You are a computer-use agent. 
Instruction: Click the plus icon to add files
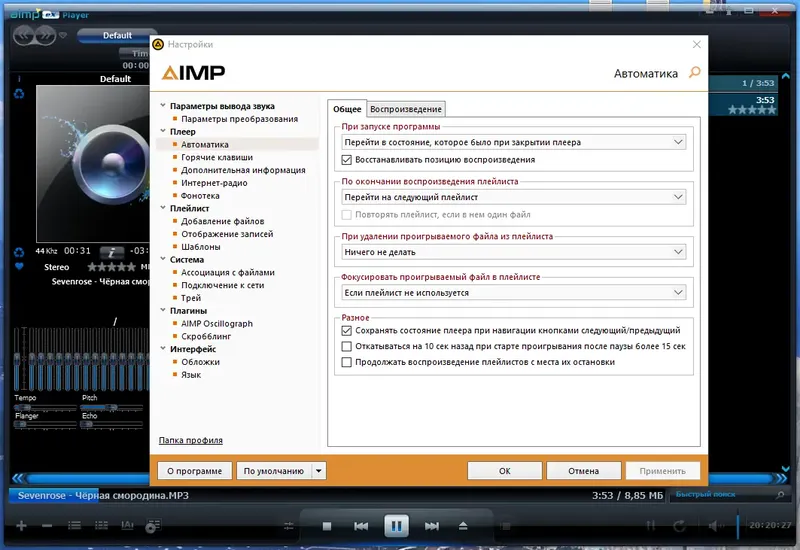point(21,526)
